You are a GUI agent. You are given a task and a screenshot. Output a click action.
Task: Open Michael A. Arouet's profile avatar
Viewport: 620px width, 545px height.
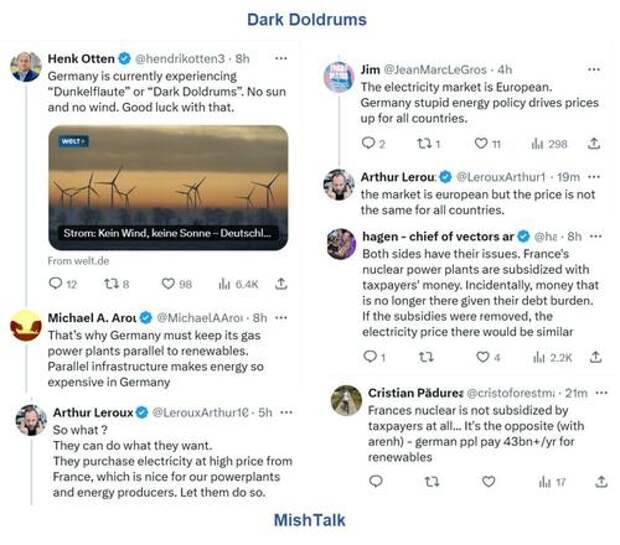(26, 326)
